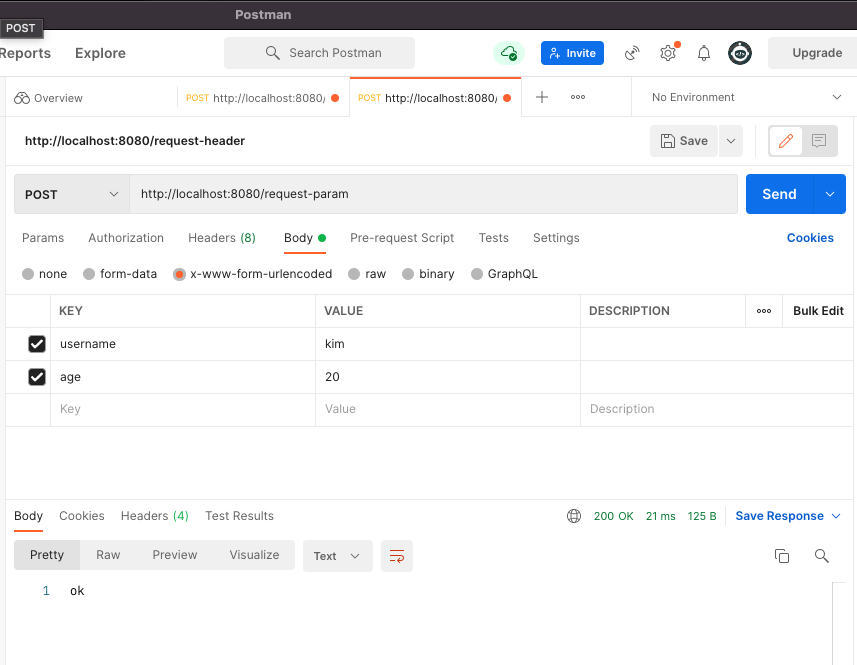Screen dimensions: 857x665
Task: Select the raw body radio button
Action: tap(354, 274)
